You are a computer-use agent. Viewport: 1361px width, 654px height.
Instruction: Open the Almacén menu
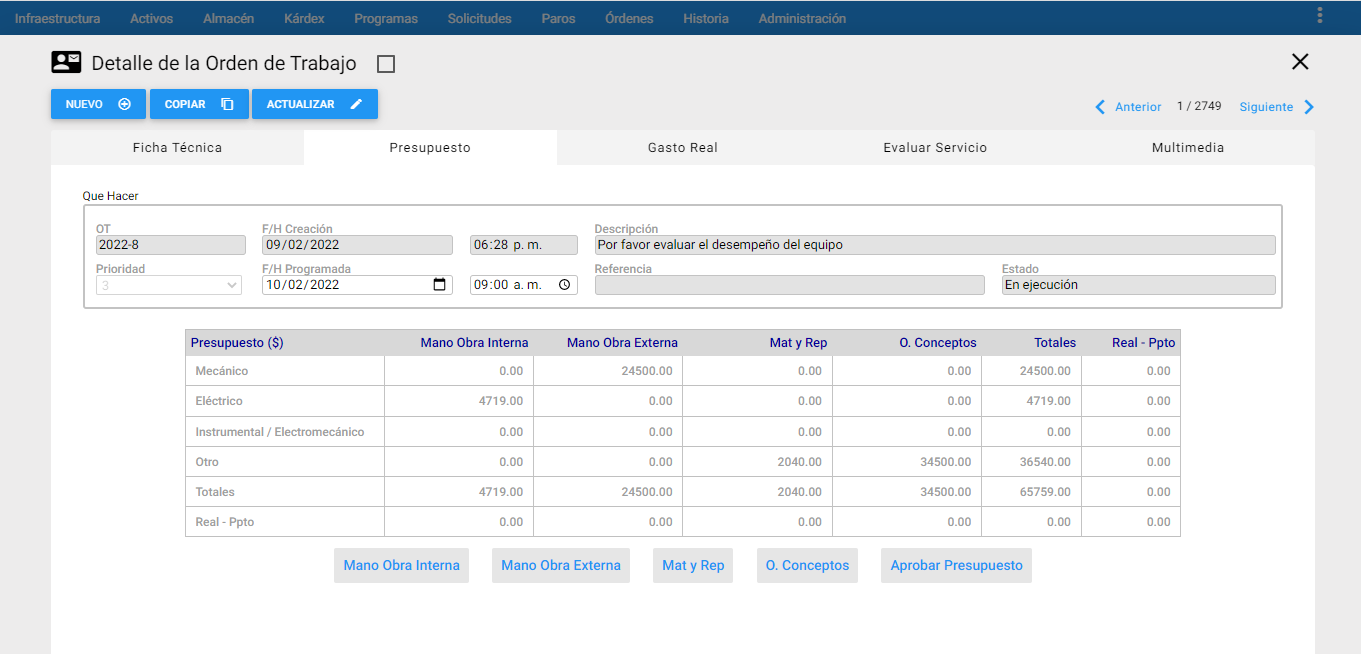tap(228, 18)
